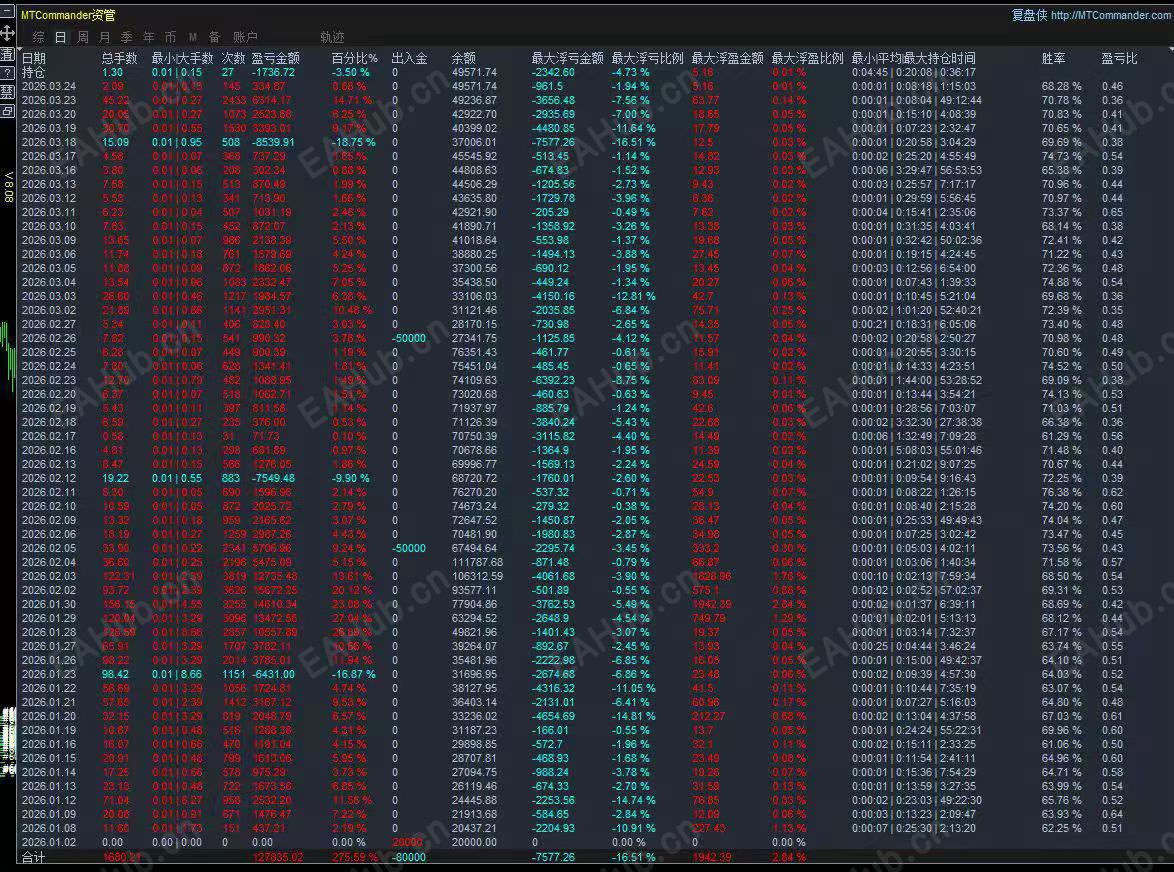1174x872 pixels.
Task: Click the 出入金 column header
Action: tap(409, 58)
